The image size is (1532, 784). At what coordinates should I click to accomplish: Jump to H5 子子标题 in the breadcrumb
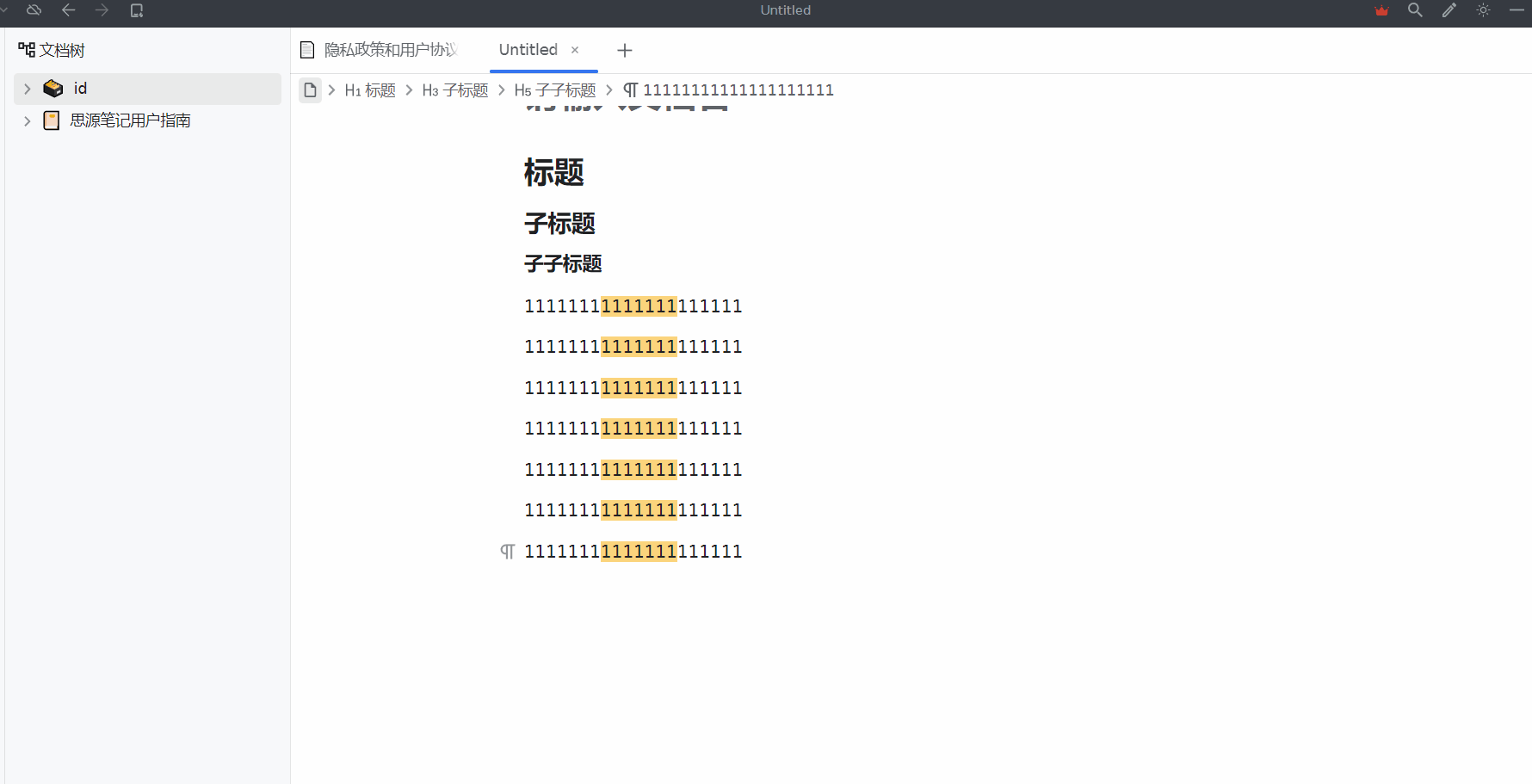click(x=555, y=90)
